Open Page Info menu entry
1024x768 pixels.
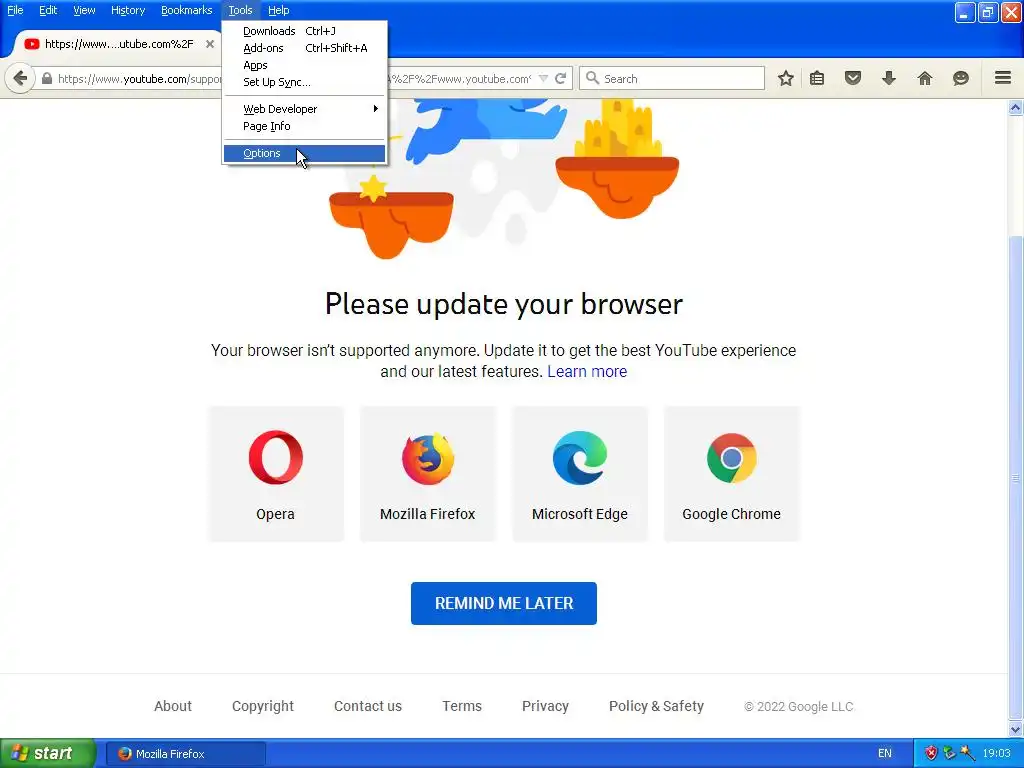pyautogui.click(x=304, y=126)
